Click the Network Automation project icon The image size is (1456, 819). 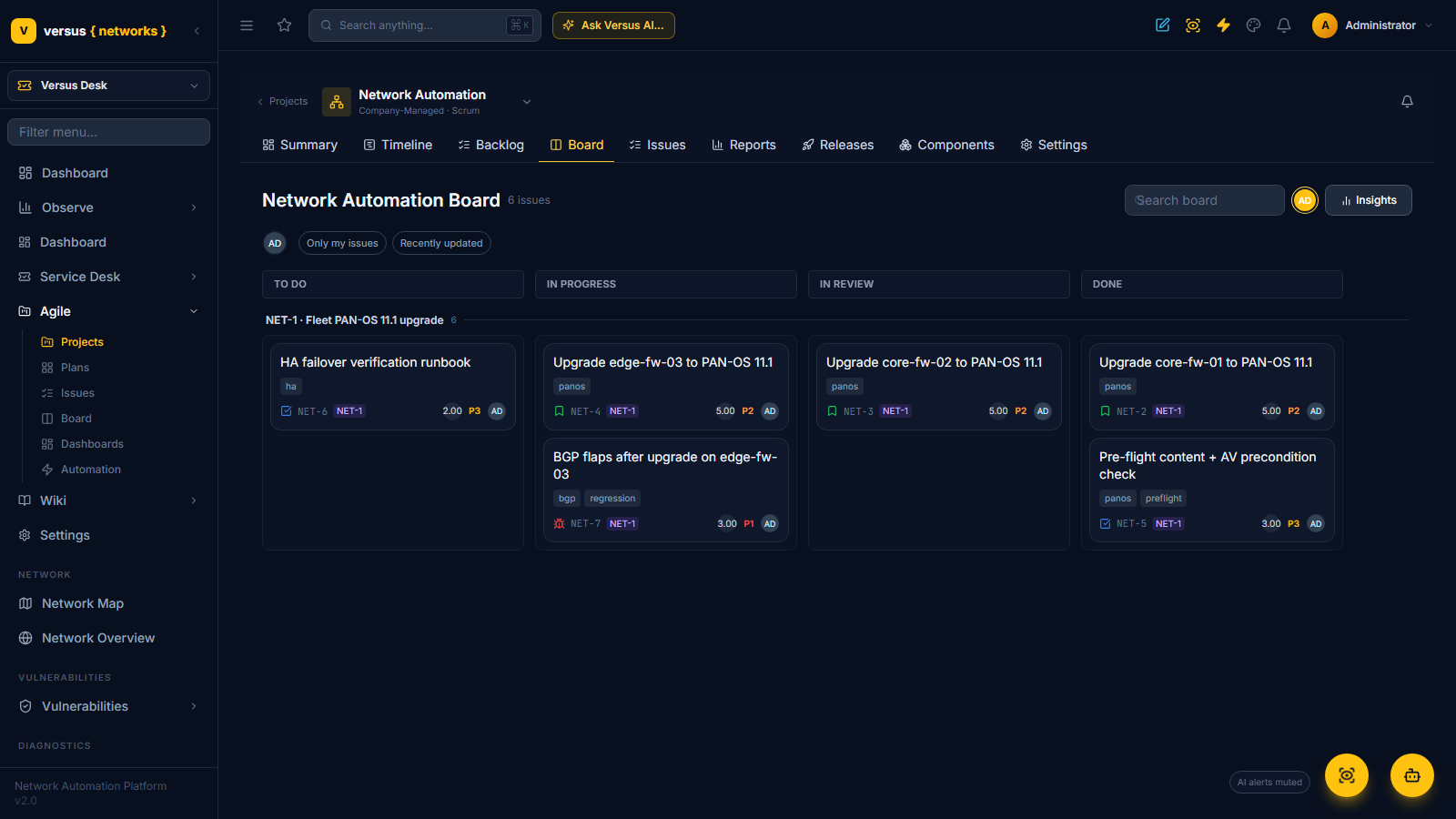[x=337, y=102]
